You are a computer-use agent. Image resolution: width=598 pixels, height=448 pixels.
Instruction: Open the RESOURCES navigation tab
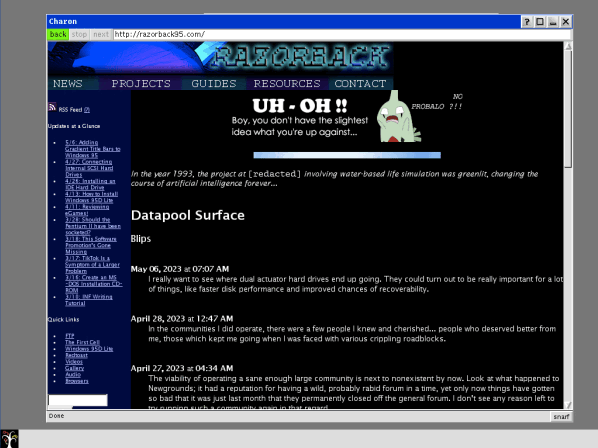(x=287, y=83)
